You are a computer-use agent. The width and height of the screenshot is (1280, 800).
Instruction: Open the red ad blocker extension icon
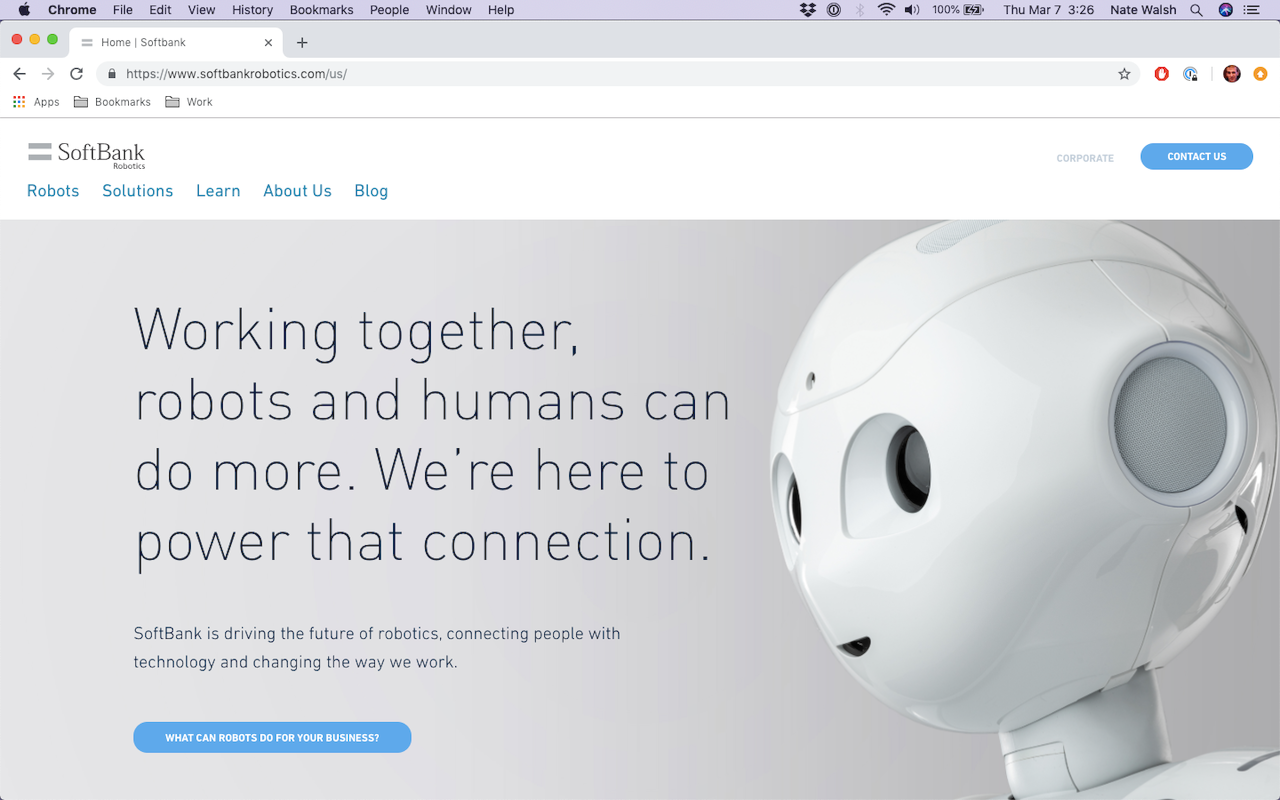[1161, 74]
